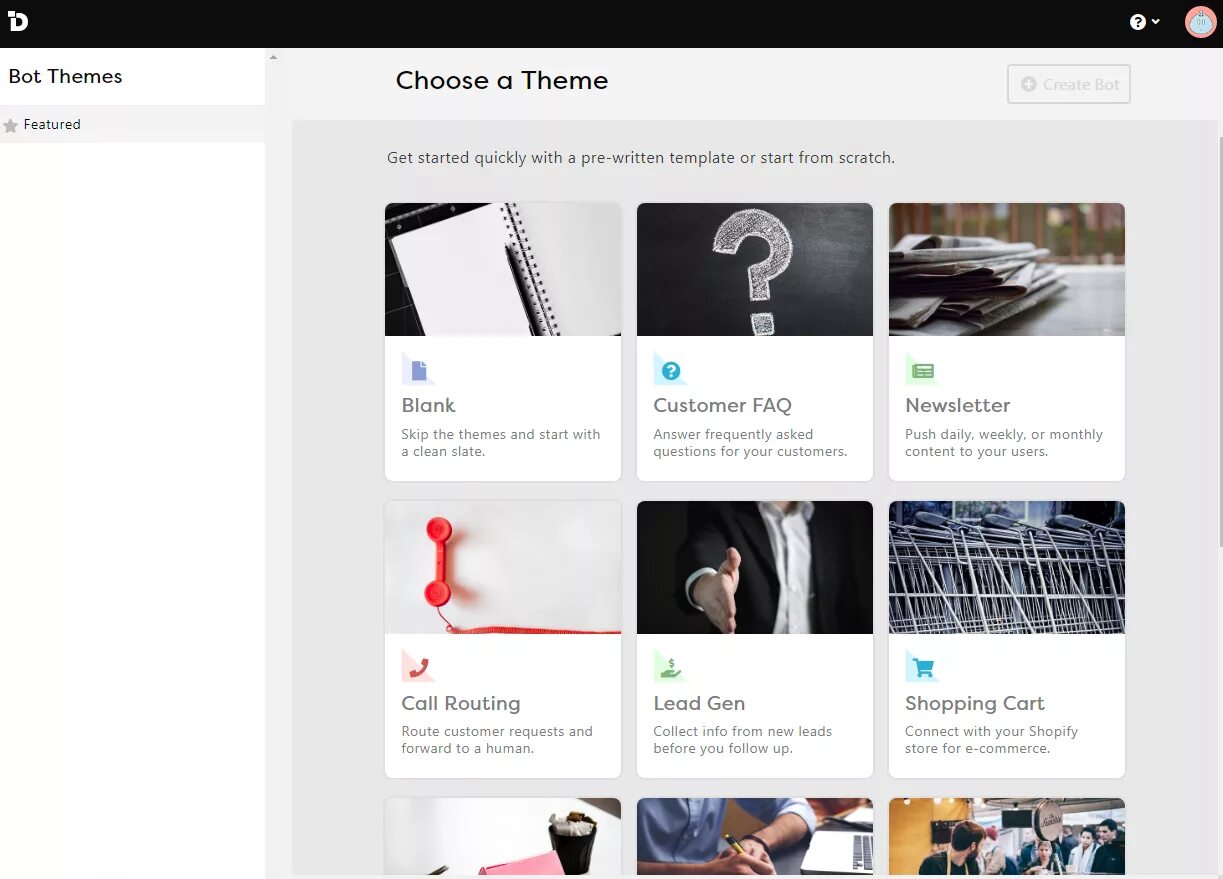Click the sidebar scroll-up arrow
1223x879 pixels.
pyautogui.click(x=273, y=57)
